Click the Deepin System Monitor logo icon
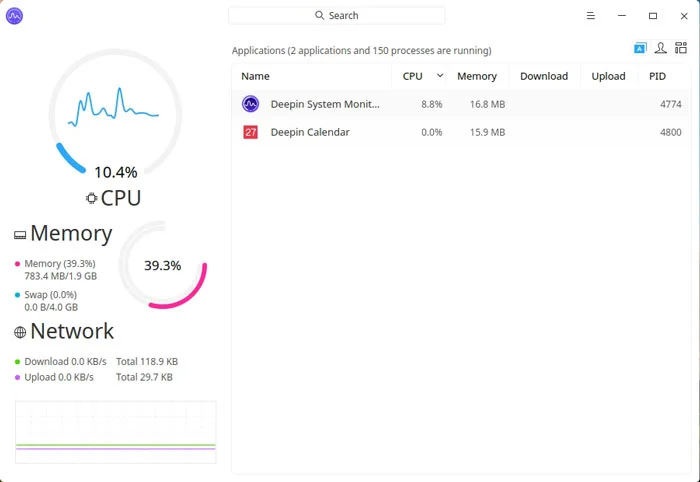This screenshot has width=700, height=482. (14, 16)
